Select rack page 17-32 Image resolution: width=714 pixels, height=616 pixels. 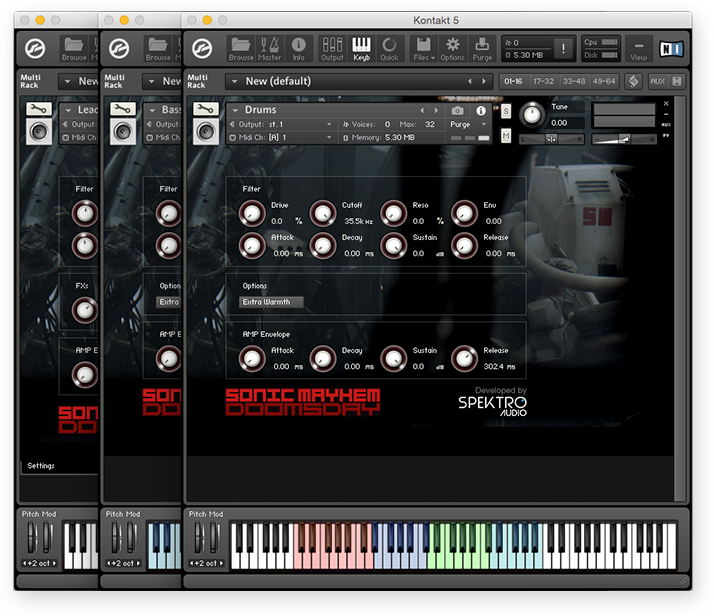point(544,81)
